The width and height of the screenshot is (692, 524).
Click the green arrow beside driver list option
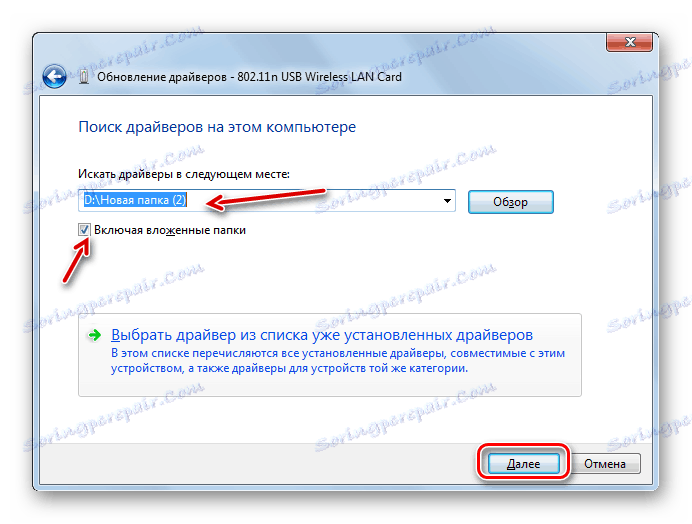coord(94,336)
